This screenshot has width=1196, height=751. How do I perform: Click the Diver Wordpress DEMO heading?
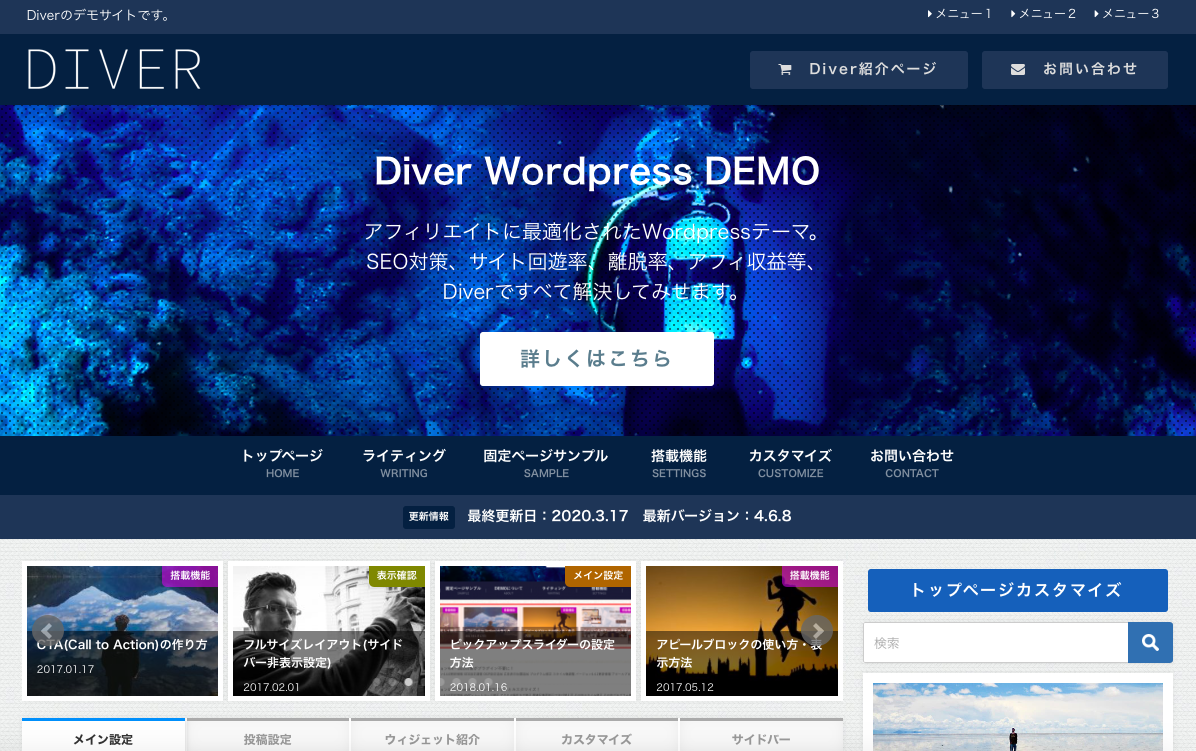point(596,171)
